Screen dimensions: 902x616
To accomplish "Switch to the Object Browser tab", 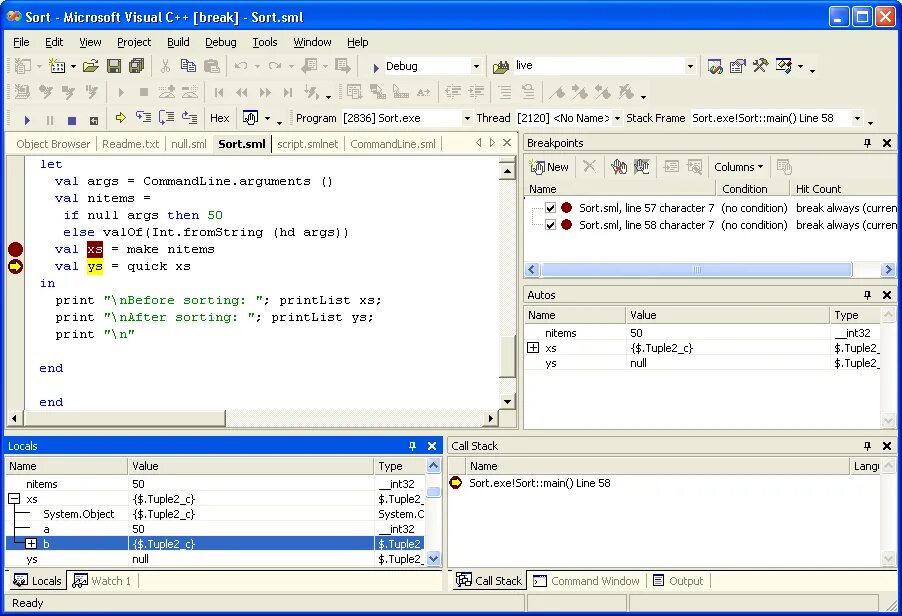I will tap(53, 144).
